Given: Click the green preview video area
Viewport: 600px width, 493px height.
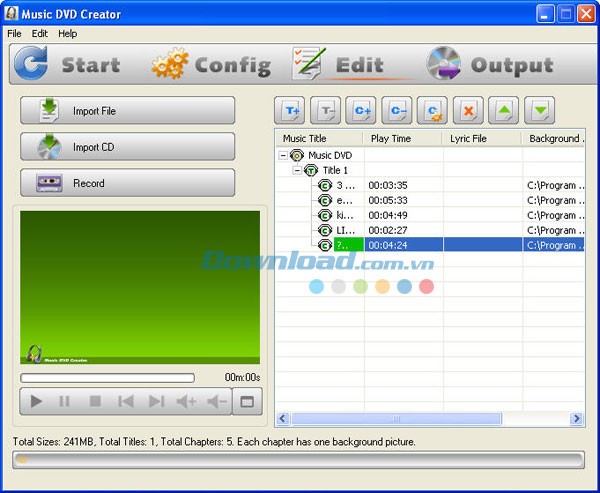Looking at the screenshot, I should coord(140,287).
